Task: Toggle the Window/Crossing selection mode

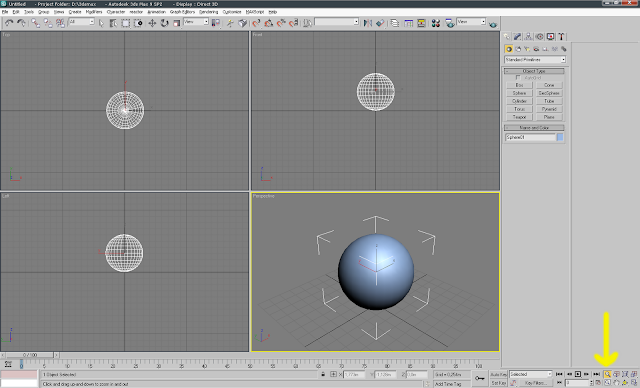Action: [x=138, y=23]
